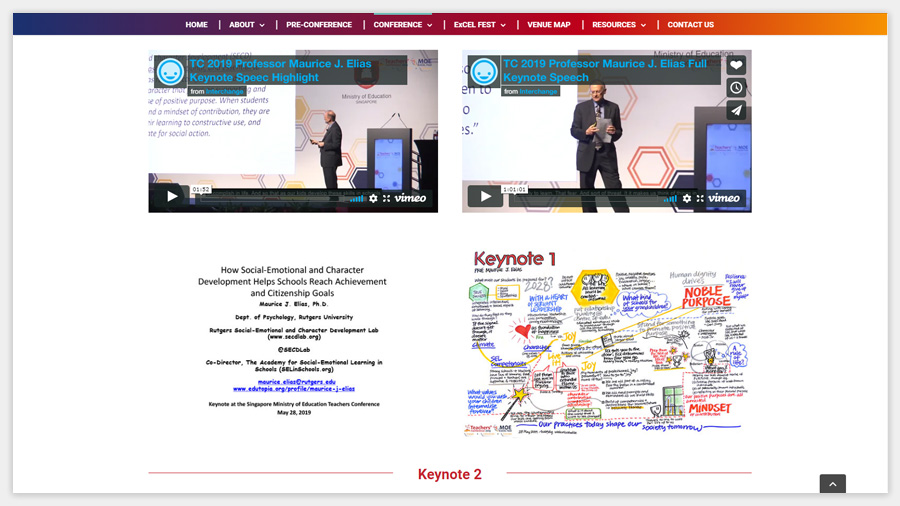Click the maurice.elias@rutgers.edu email link
900x506 pixels.
[x=296, y=382]
